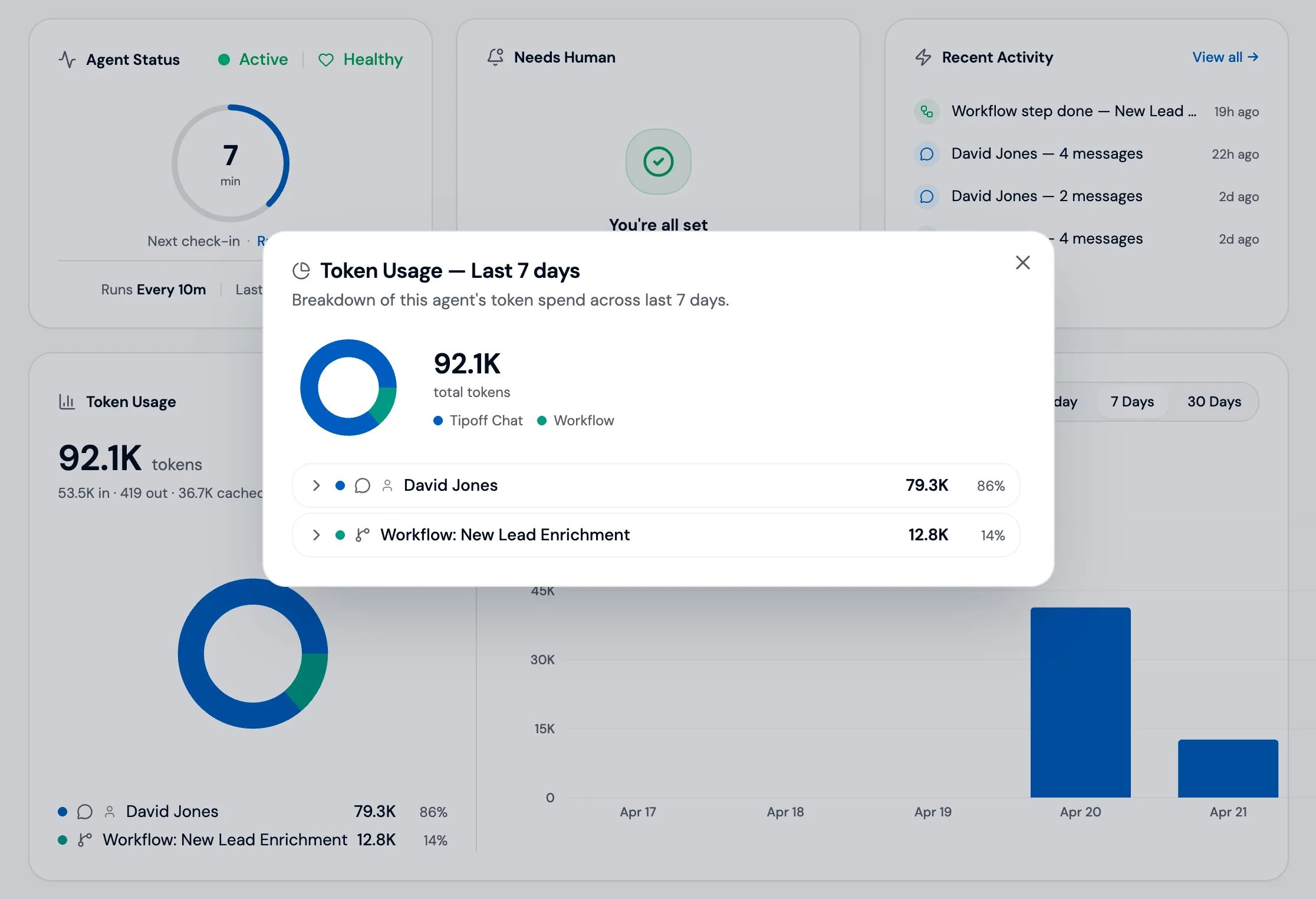Switch to the 30 Days tab
The width and height of the screenshot is (1316, 899).
1213,402
